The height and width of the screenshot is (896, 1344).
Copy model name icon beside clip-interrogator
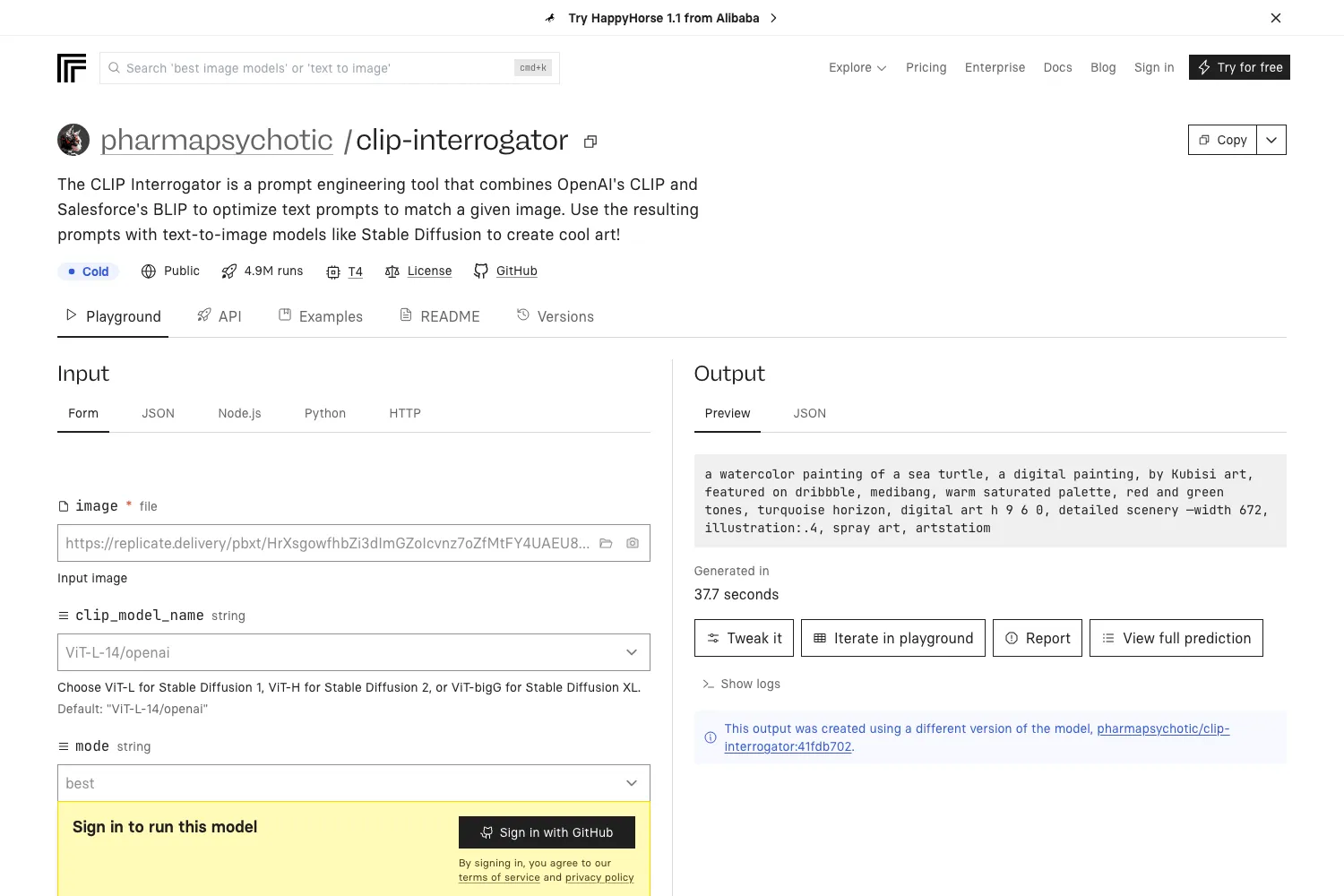pyautogui.click(x=590, y=142)
